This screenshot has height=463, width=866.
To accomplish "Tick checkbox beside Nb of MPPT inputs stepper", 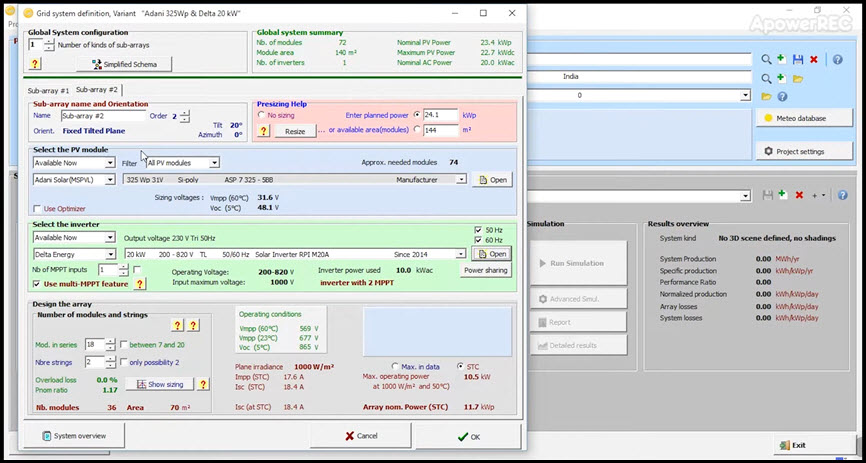I will (x=137, y=270).
